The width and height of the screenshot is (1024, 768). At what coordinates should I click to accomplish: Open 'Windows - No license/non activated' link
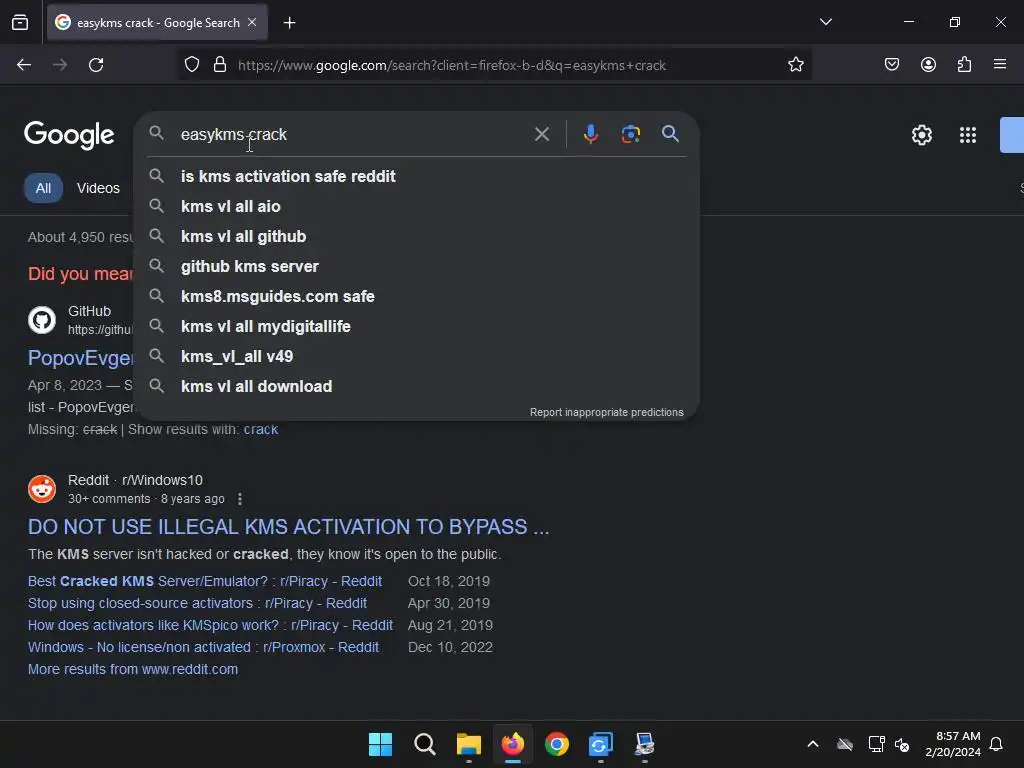coord(203,647)
